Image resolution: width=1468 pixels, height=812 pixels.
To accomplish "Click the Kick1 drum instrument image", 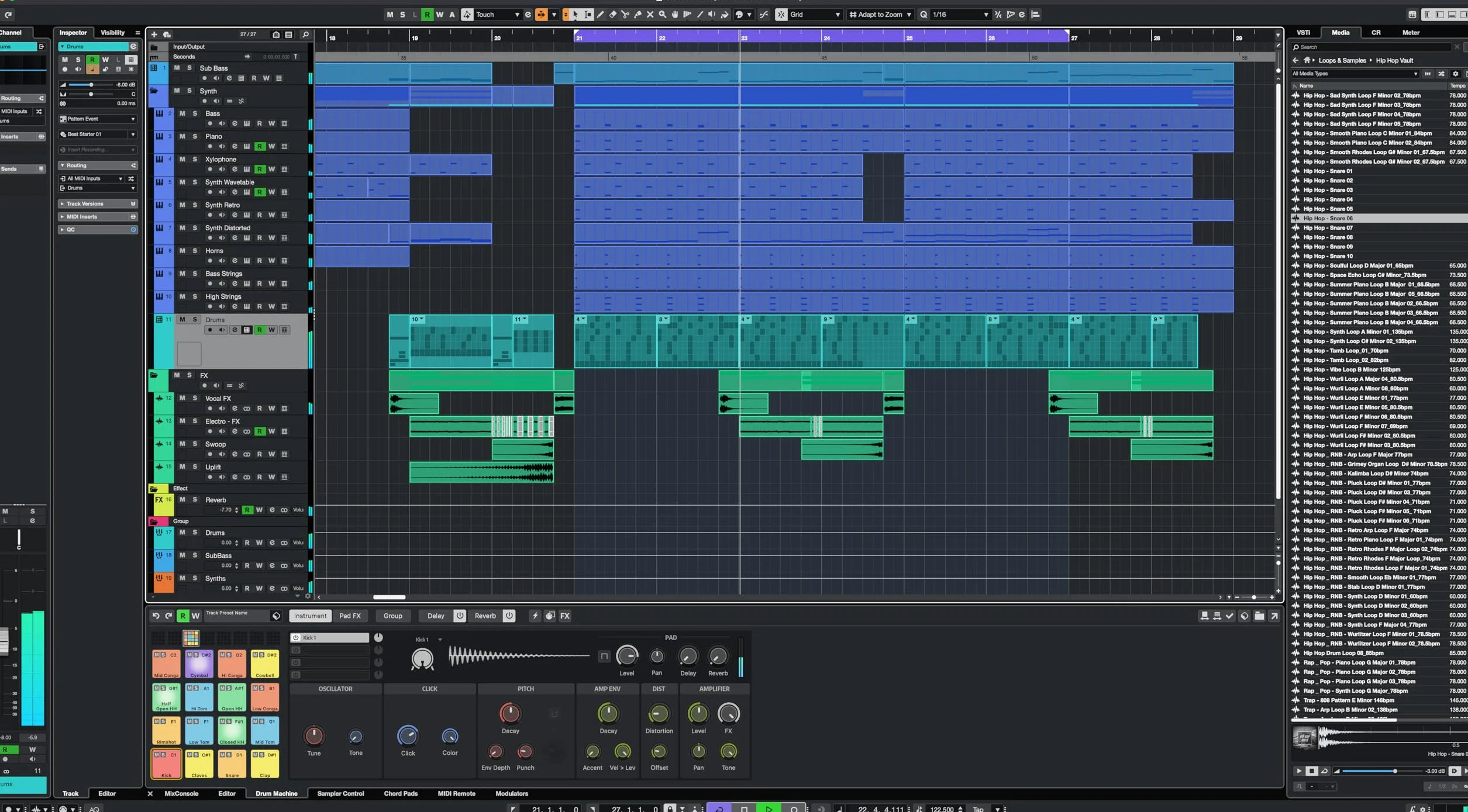I will tap(422, 659).
